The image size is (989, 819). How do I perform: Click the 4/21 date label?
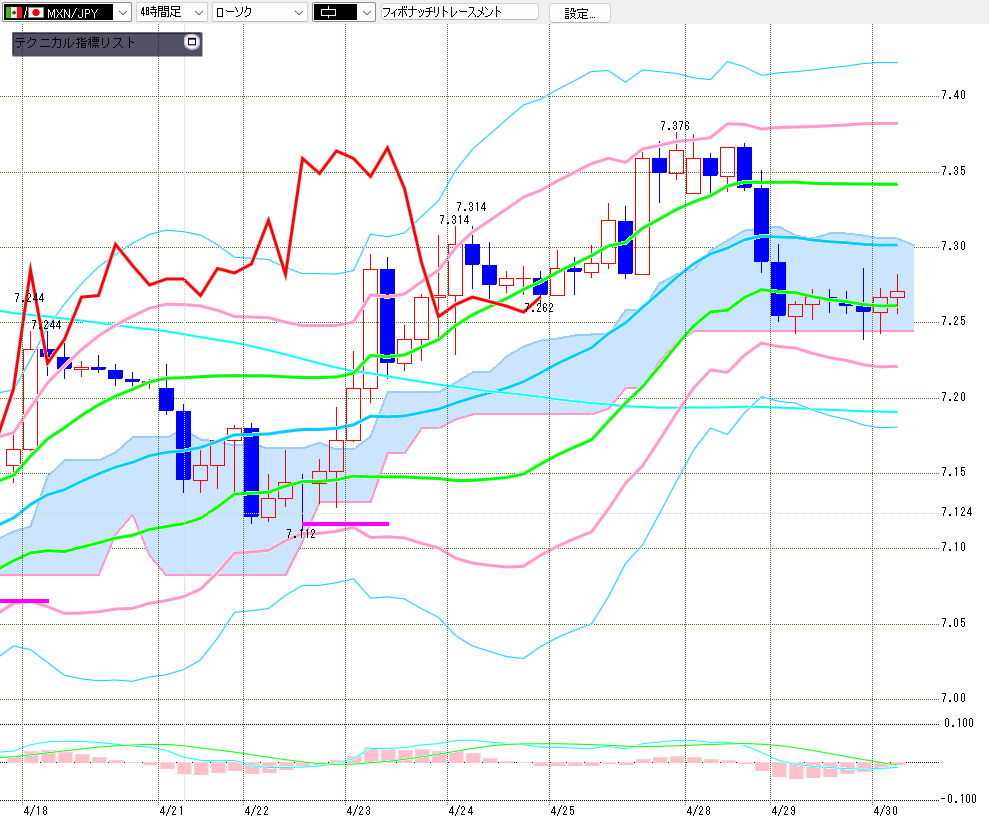pos(171,810)
